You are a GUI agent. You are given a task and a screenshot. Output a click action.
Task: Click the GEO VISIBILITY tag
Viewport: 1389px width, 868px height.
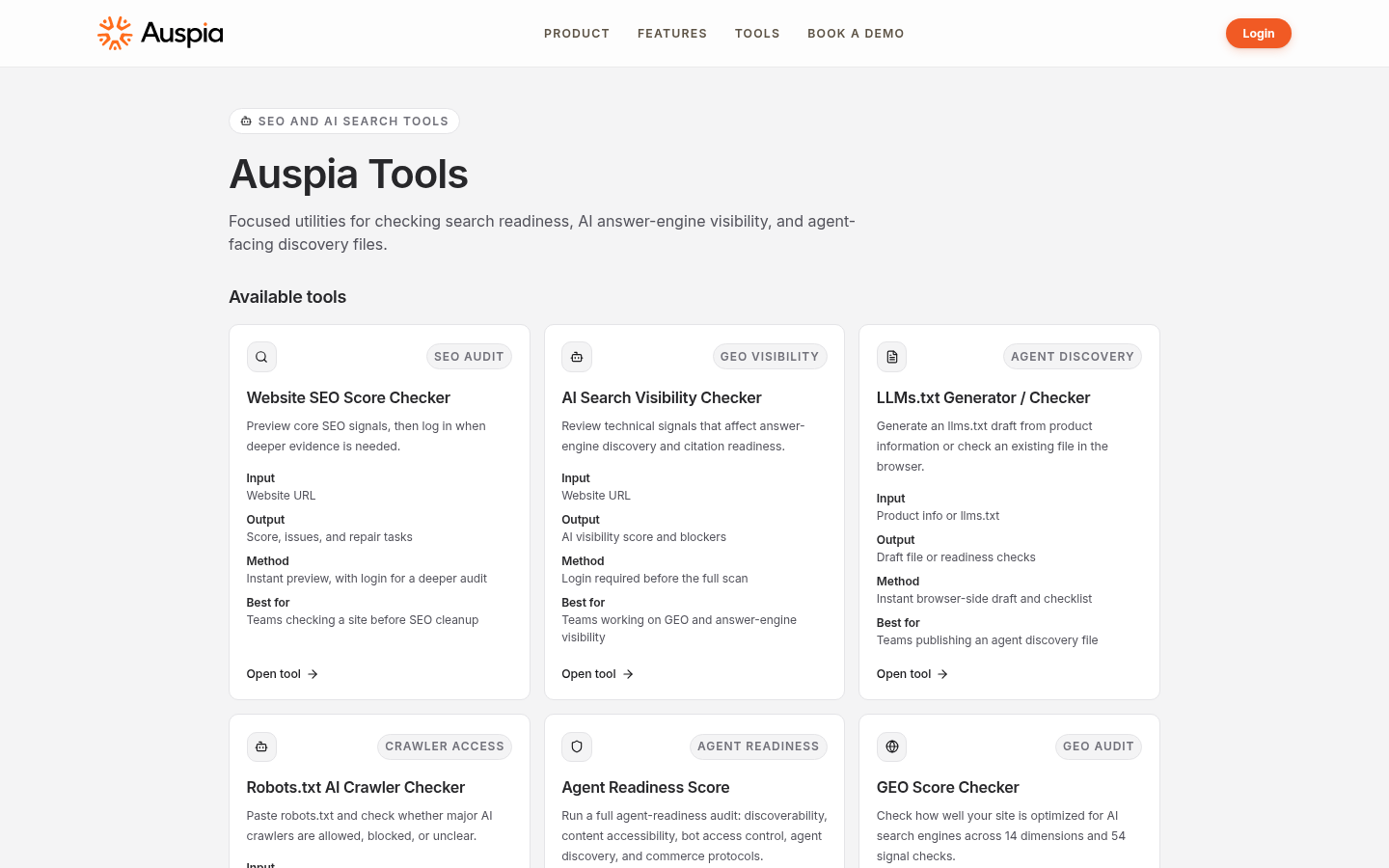770,357
